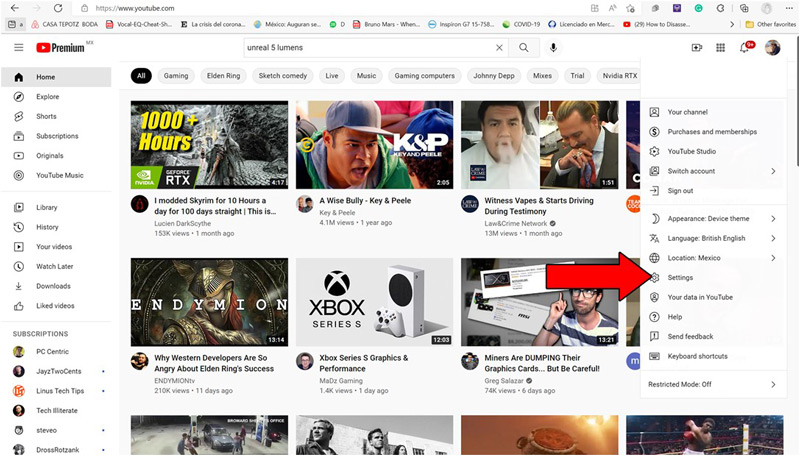This screenshot has width=800, height=456.
Task: Click the Watch Later clock icon
Action: [19, 266]
